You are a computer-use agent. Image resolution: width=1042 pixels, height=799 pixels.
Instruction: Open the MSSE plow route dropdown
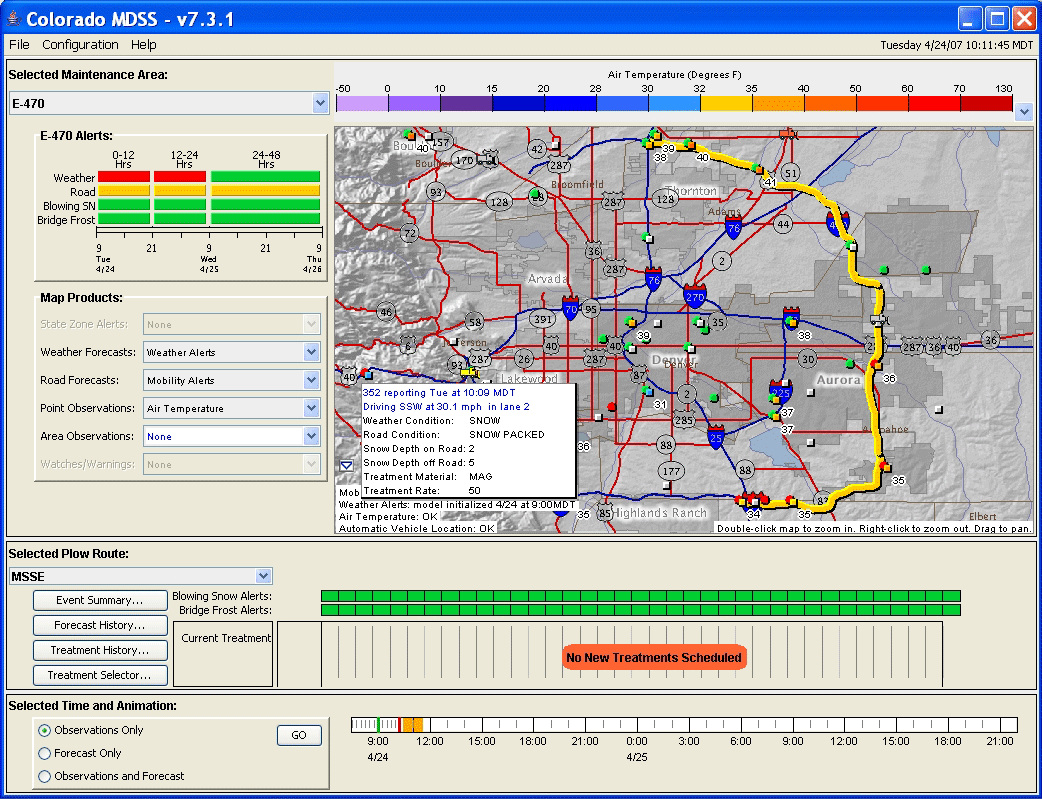coord(263,576)
